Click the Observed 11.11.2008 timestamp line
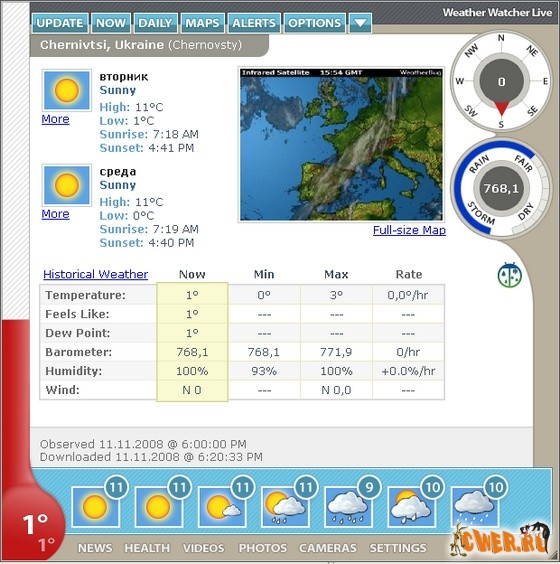Screen dimensions: 560x564 coord(143,444)
